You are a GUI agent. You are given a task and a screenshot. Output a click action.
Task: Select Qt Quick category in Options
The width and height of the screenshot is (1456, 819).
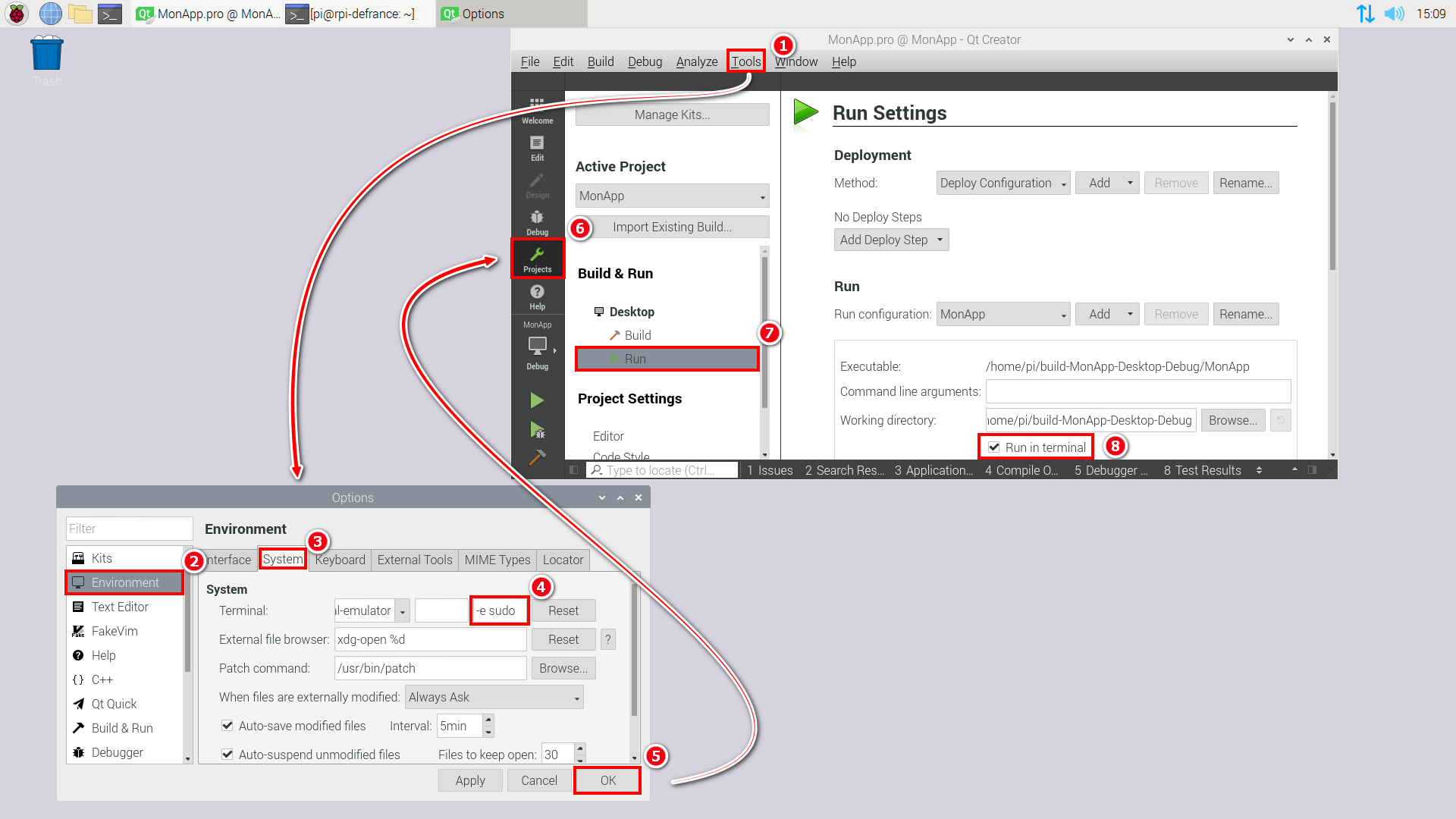pos(124,704)
